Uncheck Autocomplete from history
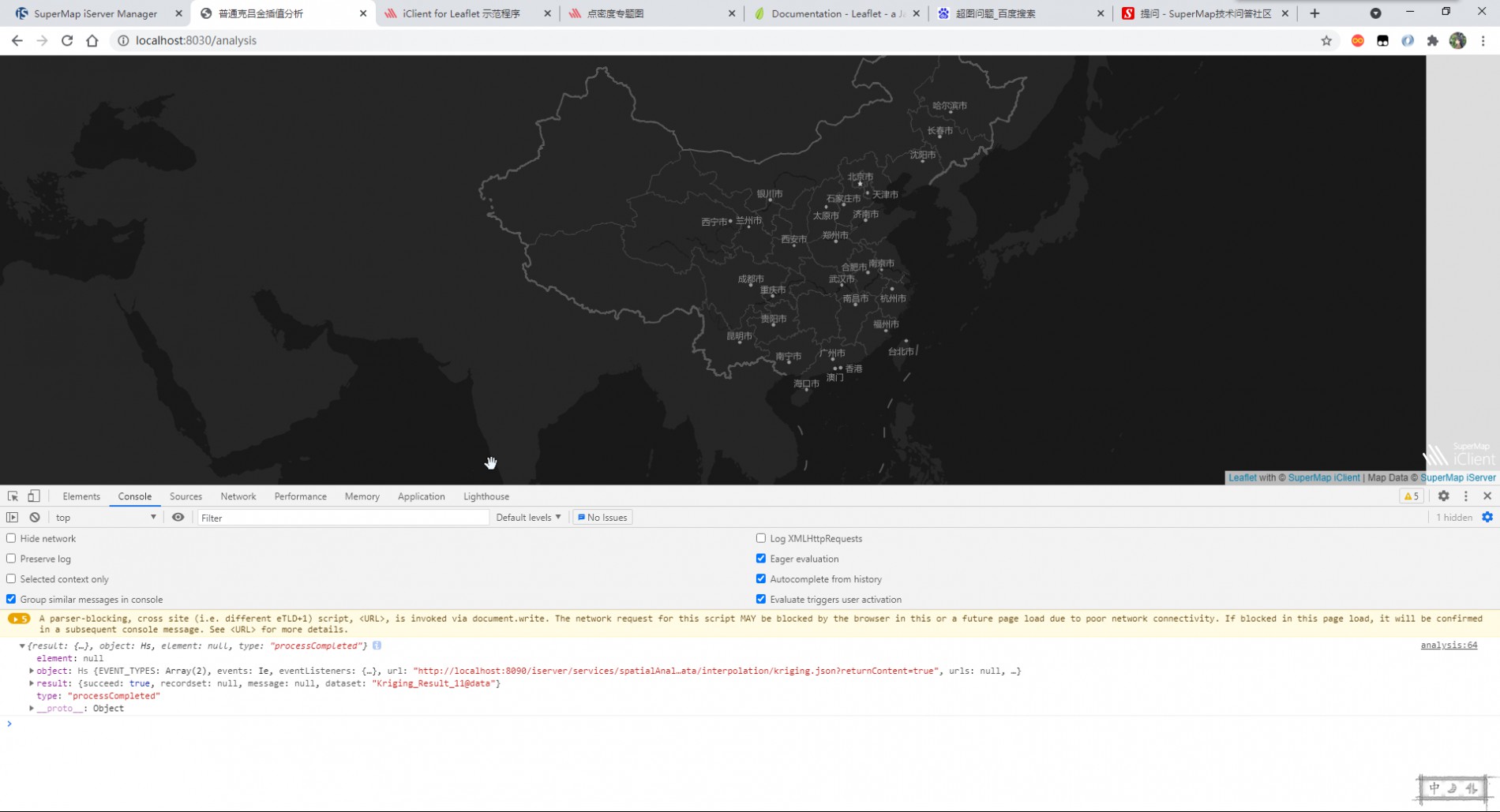The width and height of the screenshot is (1500, 812). coord(761,579)
